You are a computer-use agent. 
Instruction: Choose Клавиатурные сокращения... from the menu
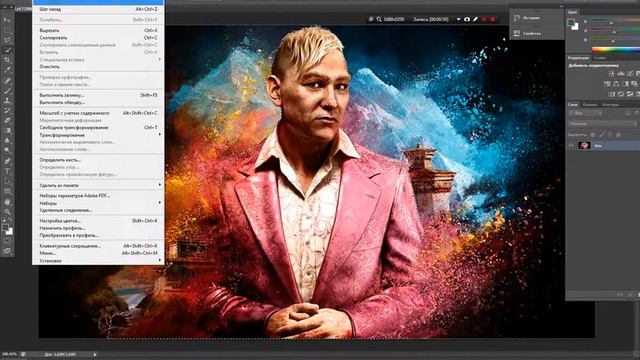[98, 246]
